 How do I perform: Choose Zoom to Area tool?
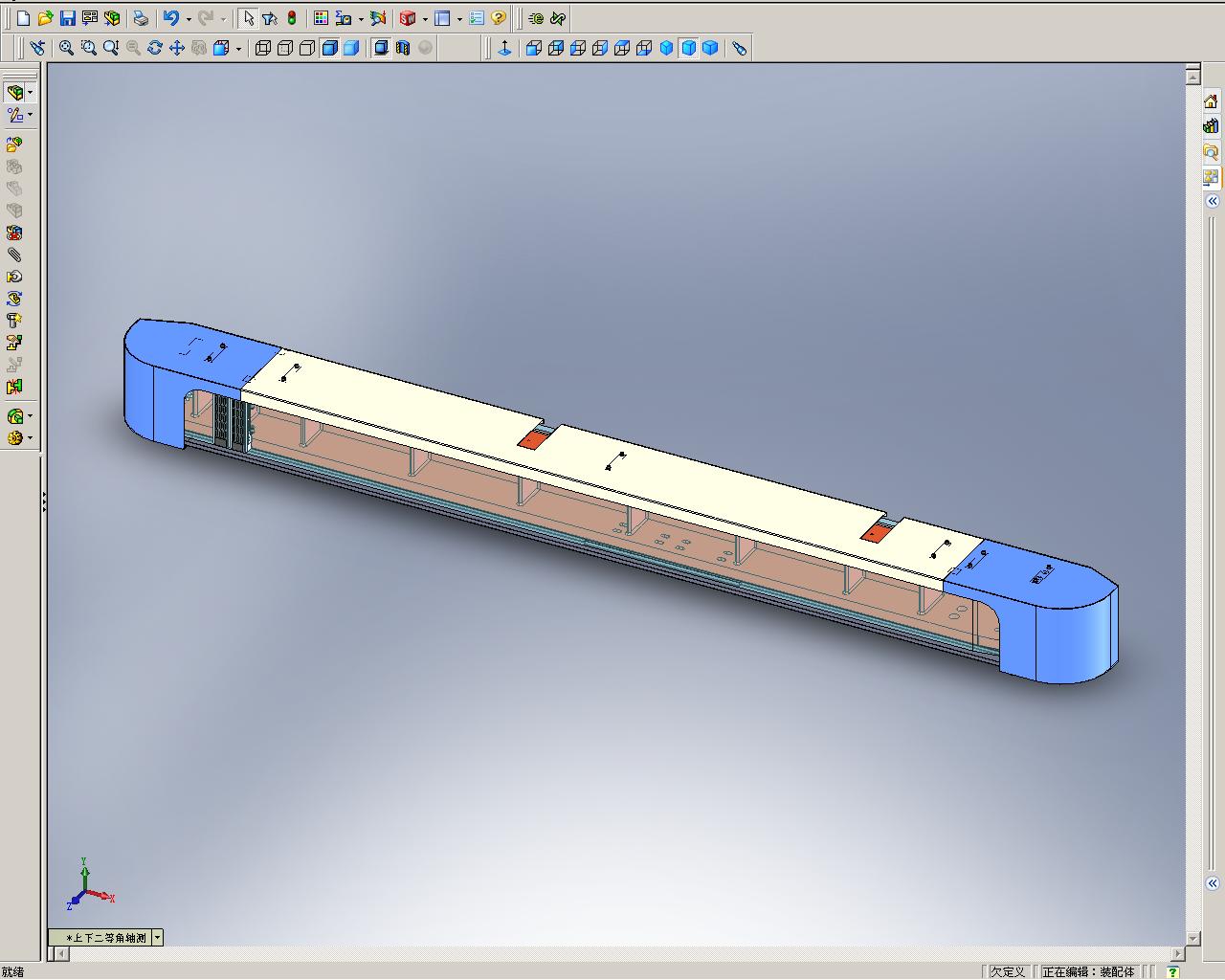tap(88, 48)
